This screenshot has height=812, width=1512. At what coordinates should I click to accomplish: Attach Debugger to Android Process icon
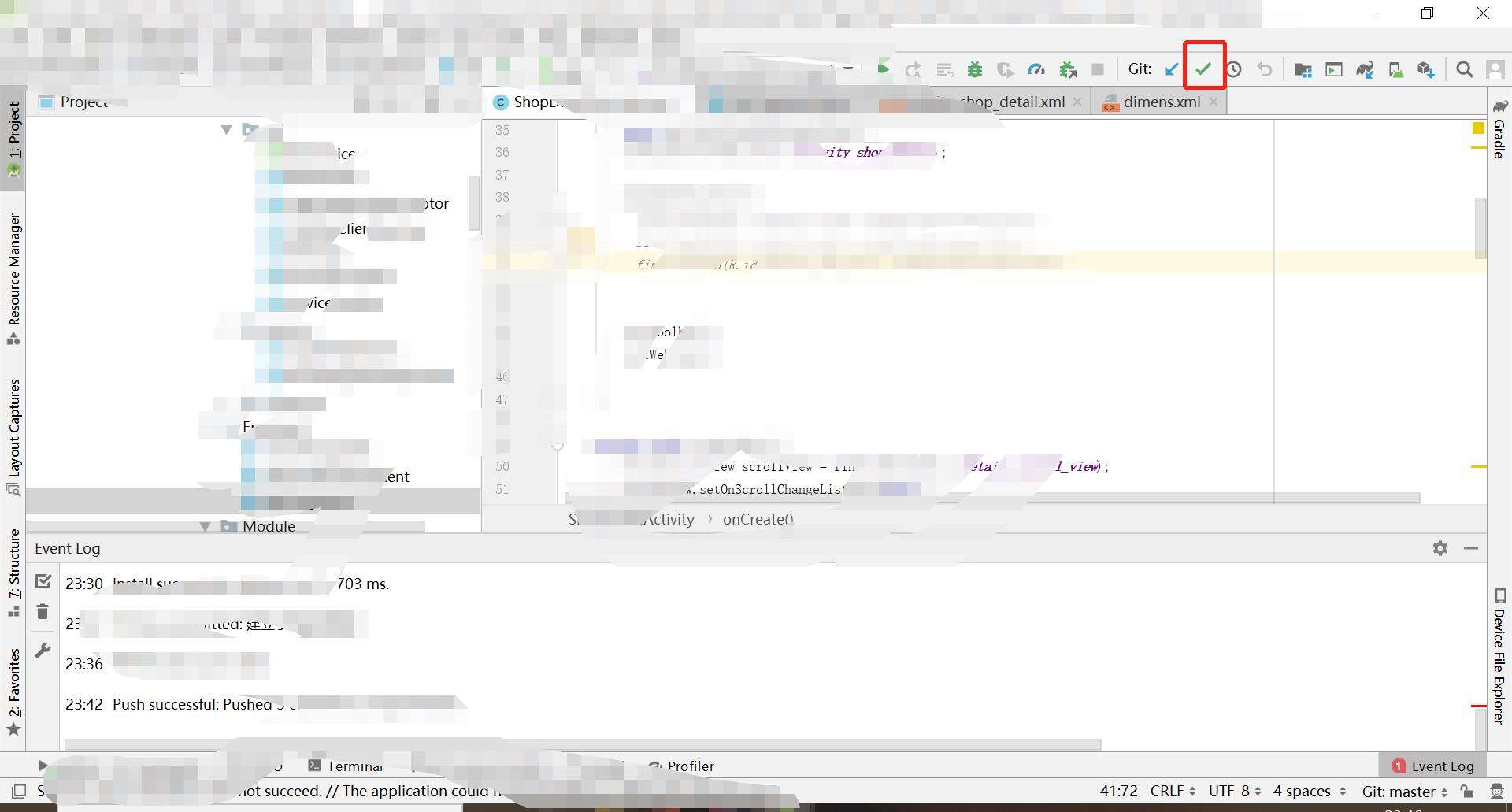coord(1068,70)
